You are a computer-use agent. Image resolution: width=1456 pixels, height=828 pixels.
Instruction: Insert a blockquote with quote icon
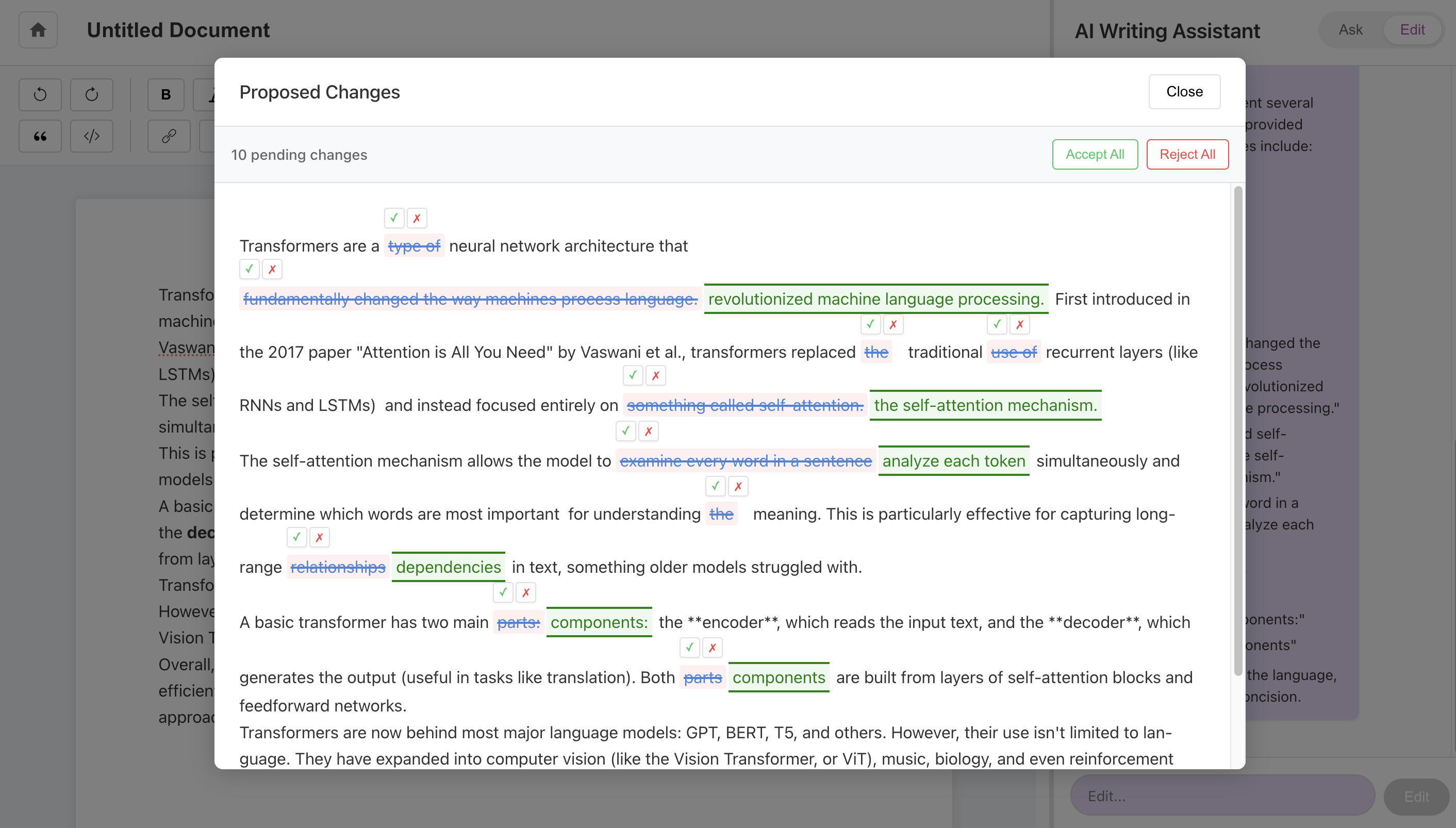(x=40, y=137)
